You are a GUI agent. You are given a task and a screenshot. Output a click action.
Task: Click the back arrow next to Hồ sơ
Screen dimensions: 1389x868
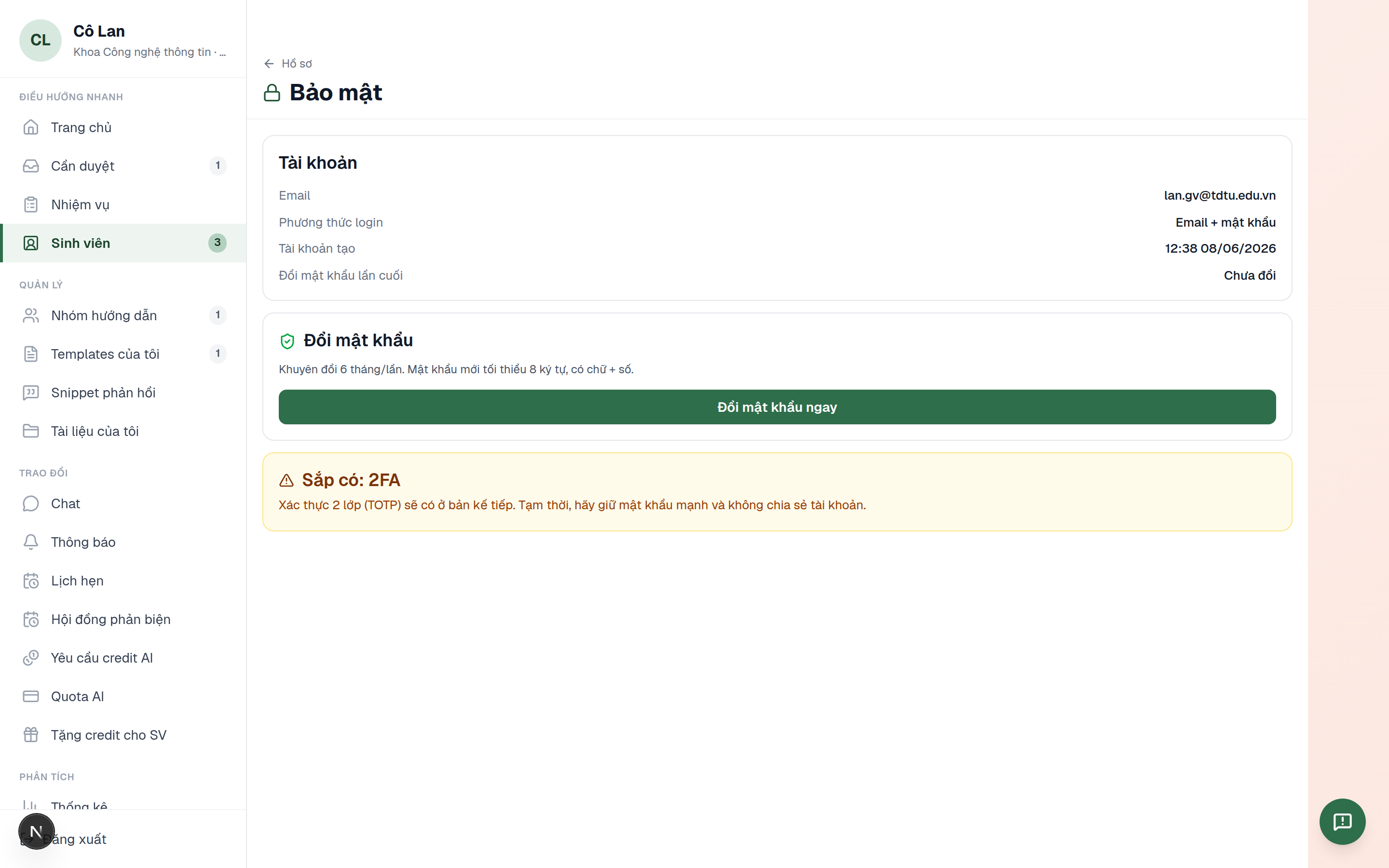coord(269,64)
